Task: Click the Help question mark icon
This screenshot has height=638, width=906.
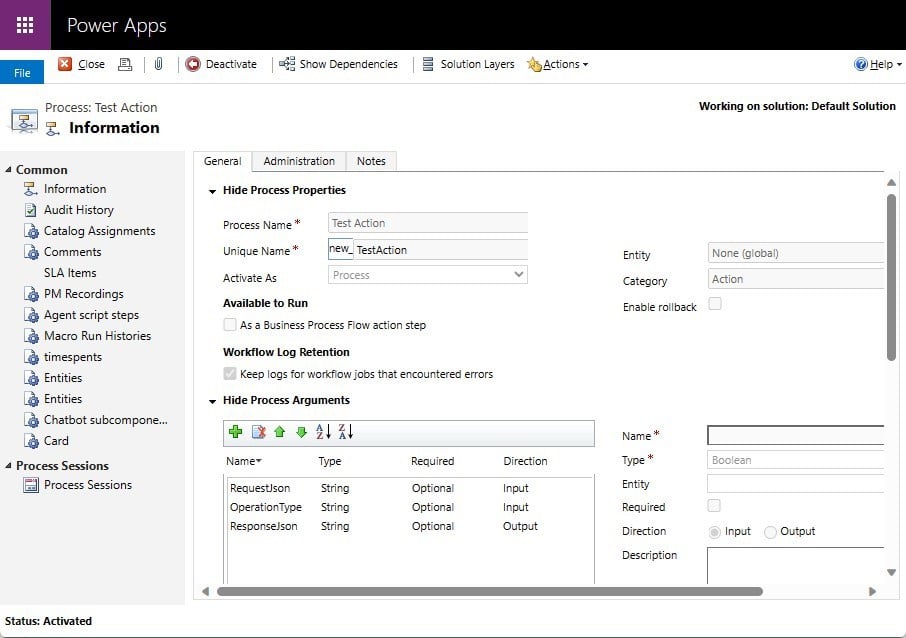Action: [860, 64]
